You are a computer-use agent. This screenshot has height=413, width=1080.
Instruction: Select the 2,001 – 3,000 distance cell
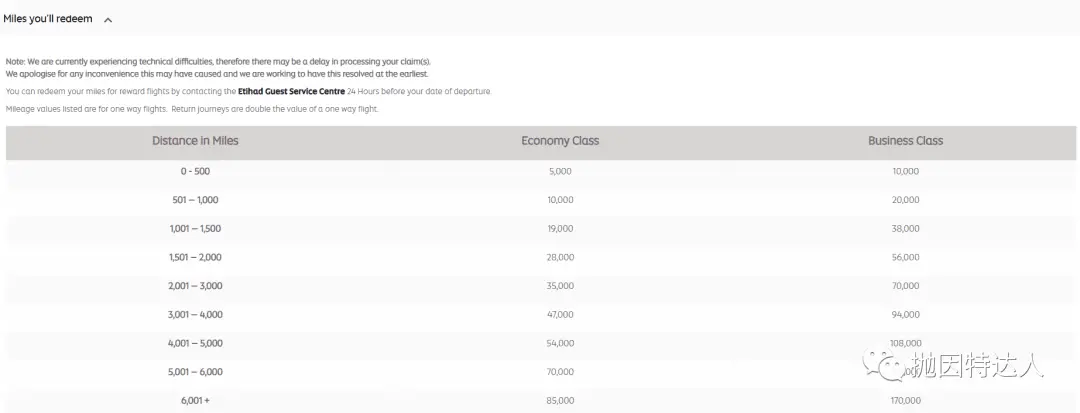[x=195, y=286]
